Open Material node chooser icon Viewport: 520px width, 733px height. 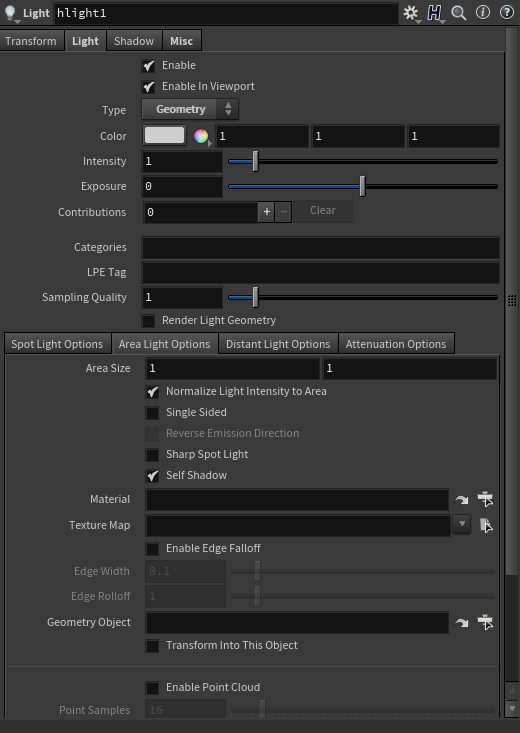point(485,499)
